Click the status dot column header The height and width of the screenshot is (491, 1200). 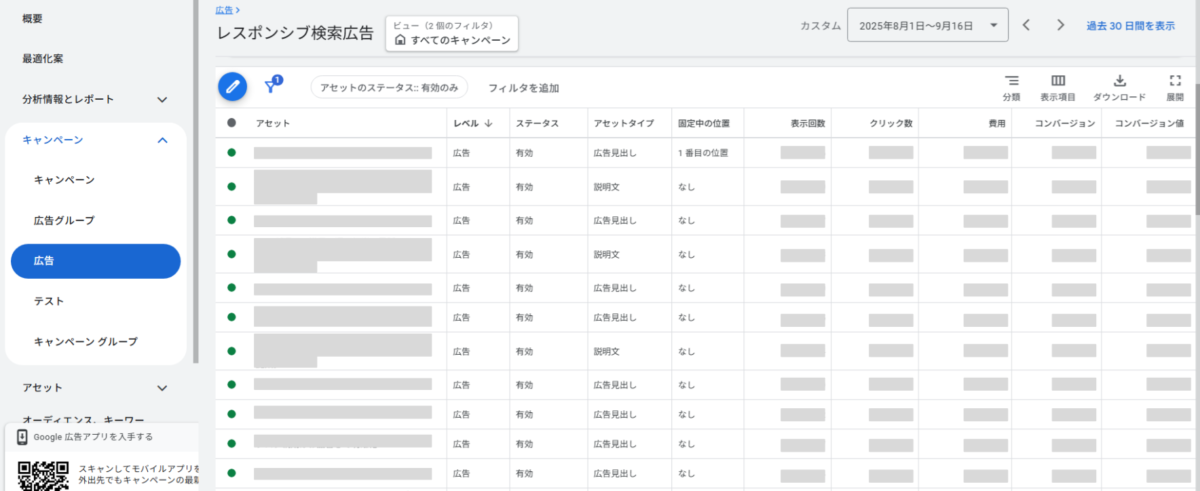pyautogui.click(x=232, y=123)
